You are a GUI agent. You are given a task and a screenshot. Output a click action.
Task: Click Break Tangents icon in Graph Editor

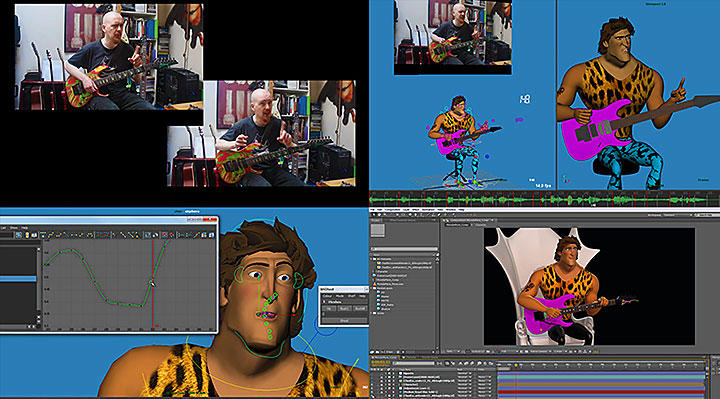point(116,234)
